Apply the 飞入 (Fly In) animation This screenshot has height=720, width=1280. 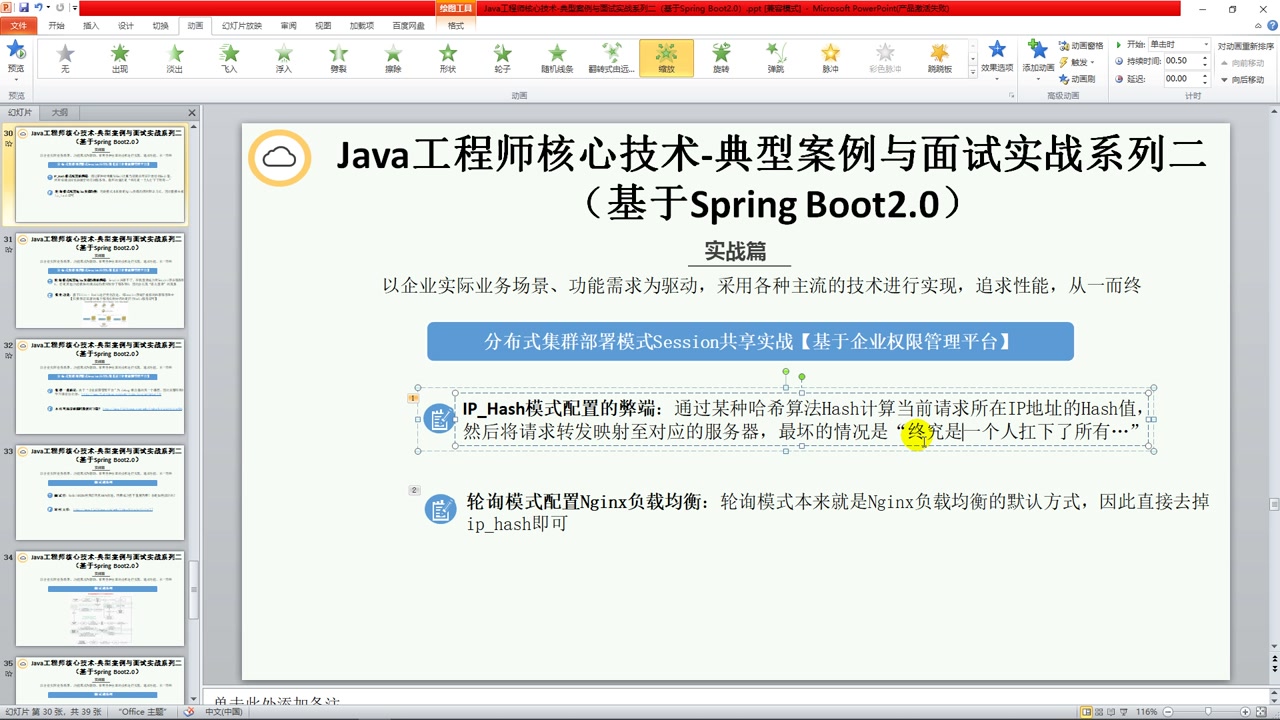(229, 58)
